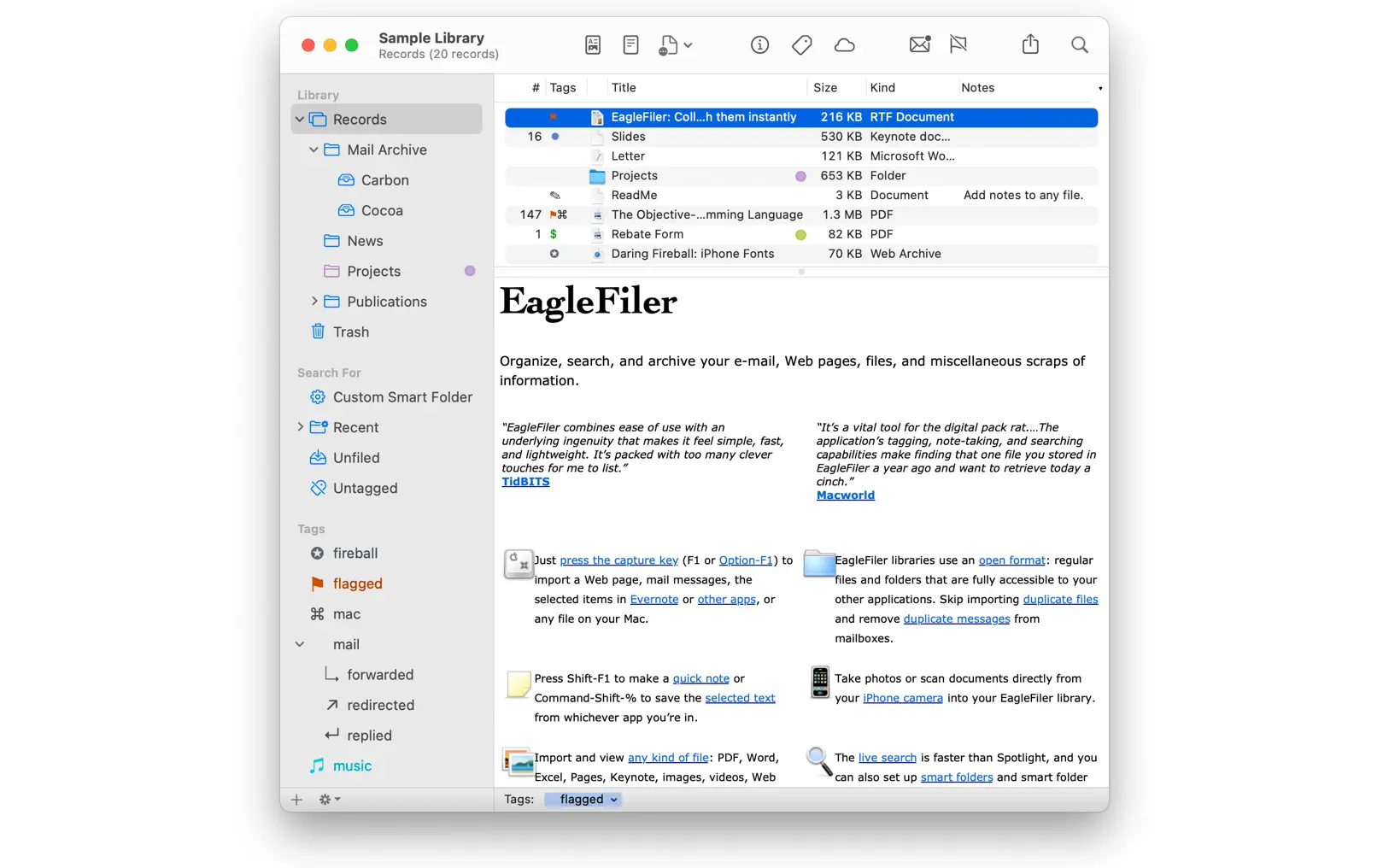Open tag editor via tag toolbar icon
The image size is (1389, 868).
coord(801,44)
